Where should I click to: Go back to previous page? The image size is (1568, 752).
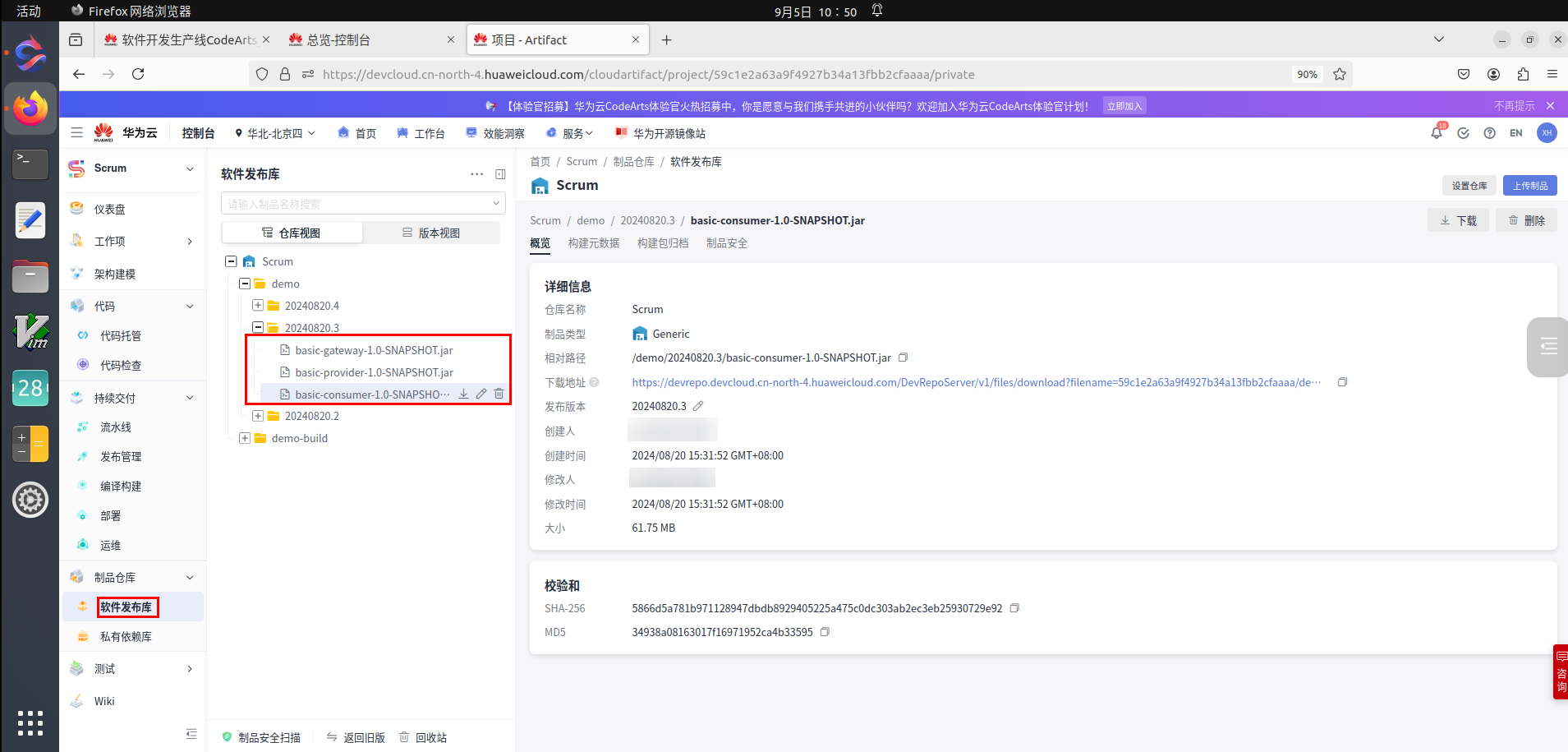point(79,74)
